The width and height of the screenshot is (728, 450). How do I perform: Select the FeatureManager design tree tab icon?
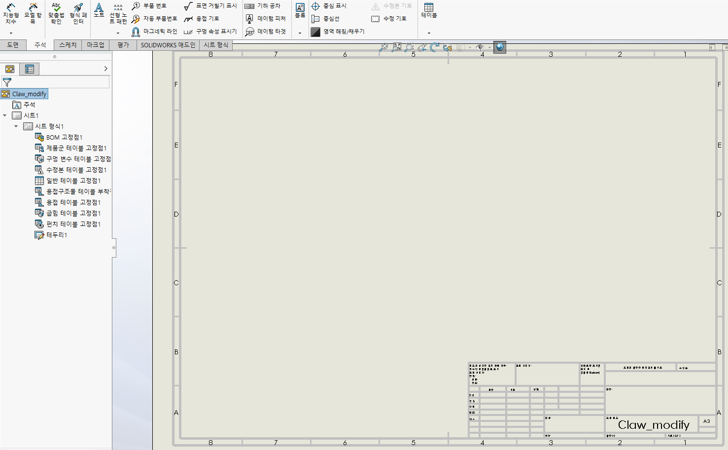10,69
